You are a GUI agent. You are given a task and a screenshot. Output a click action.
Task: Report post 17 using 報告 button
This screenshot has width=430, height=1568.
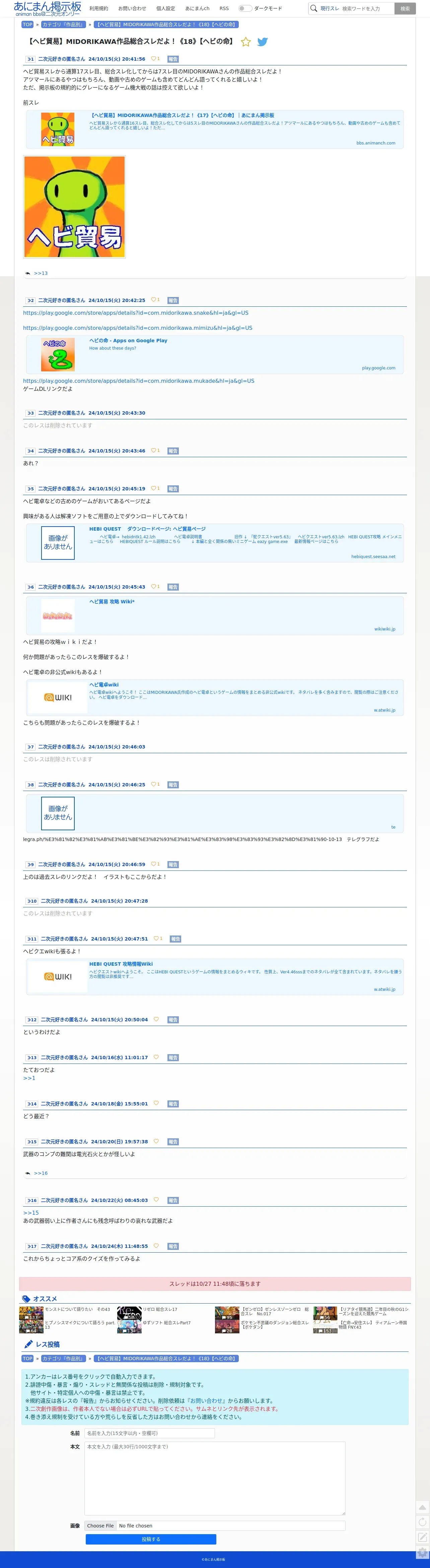[173, 1246]
